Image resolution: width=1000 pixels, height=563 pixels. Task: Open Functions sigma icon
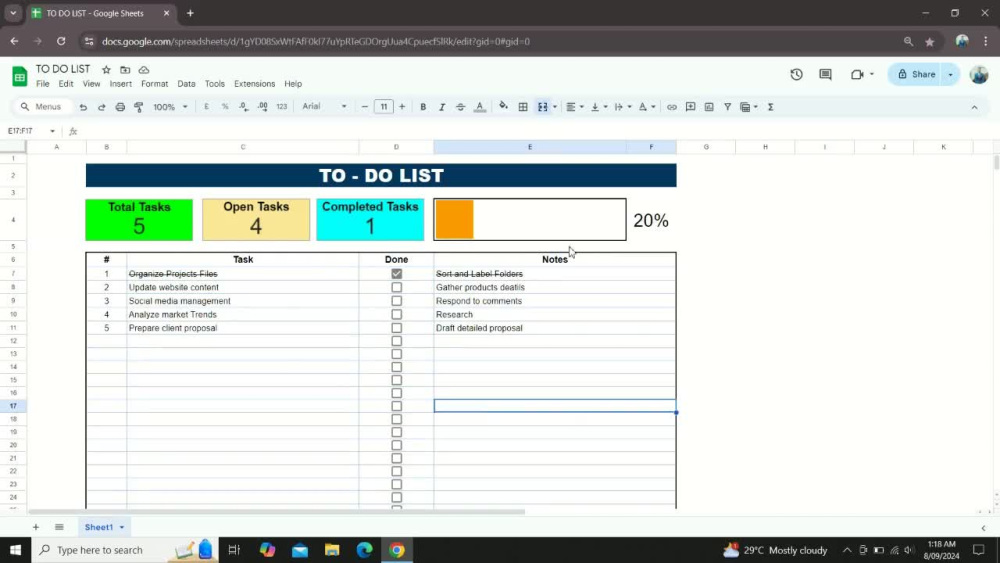(770, 107)
